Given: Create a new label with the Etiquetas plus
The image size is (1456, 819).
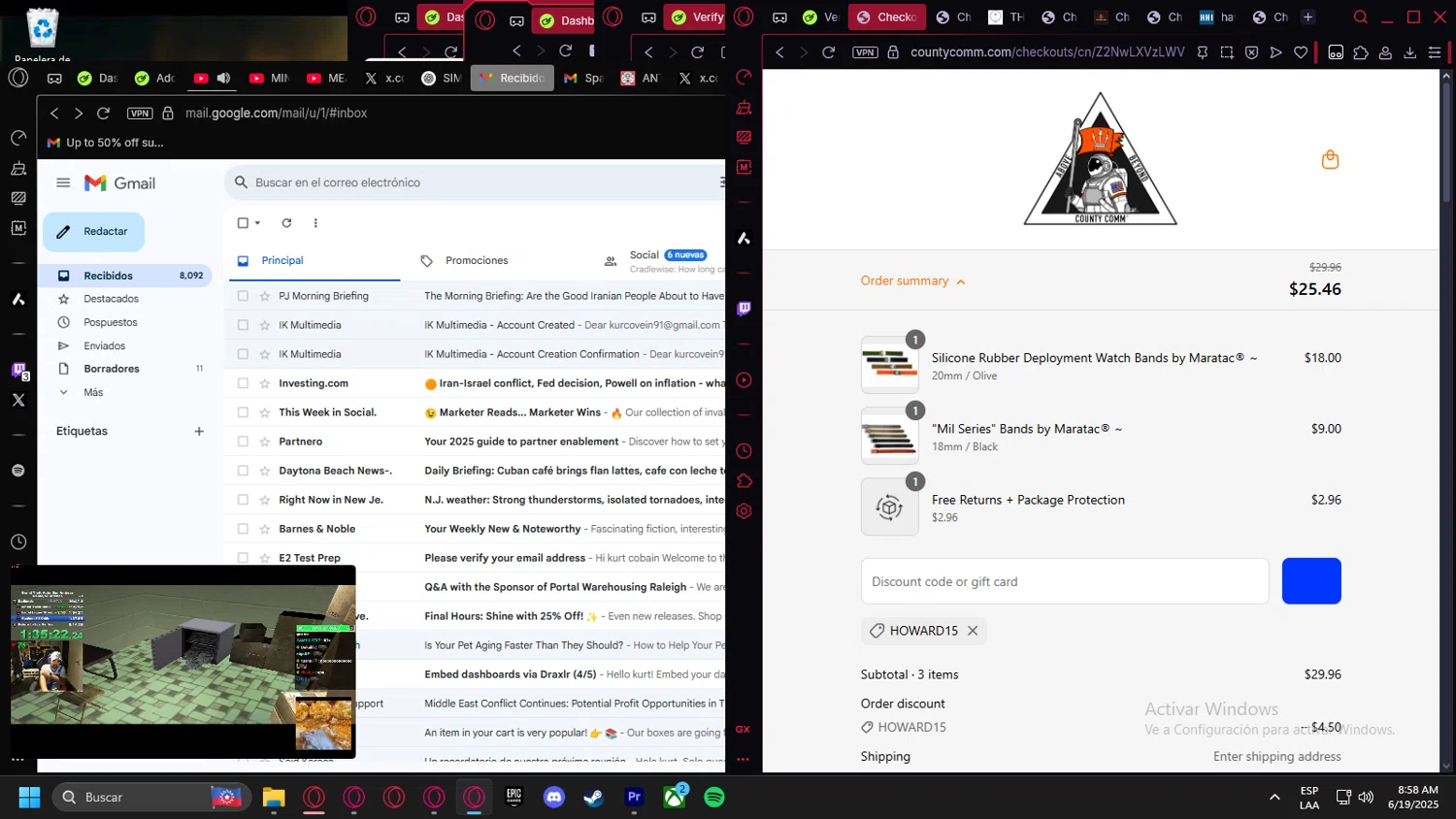Looking at the screenshot, I should pos(199,431).
